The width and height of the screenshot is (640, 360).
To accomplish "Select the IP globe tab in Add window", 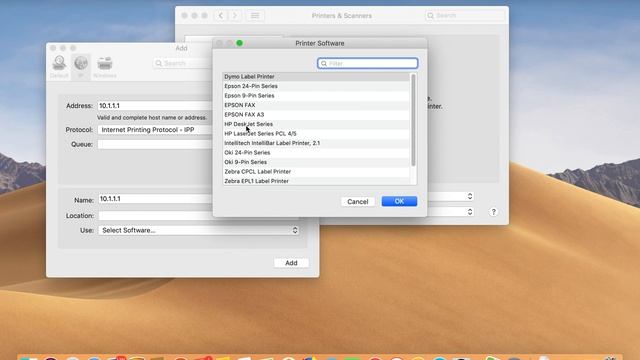I will tap(81, 67).
